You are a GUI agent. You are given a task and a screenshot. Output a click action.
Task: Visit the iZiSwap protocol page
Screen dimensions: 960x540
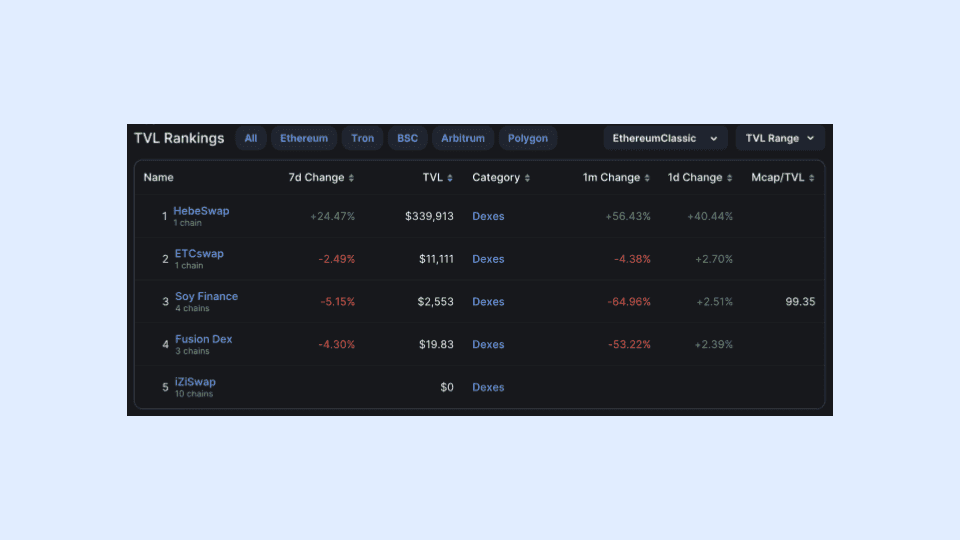tap(195, 382)
